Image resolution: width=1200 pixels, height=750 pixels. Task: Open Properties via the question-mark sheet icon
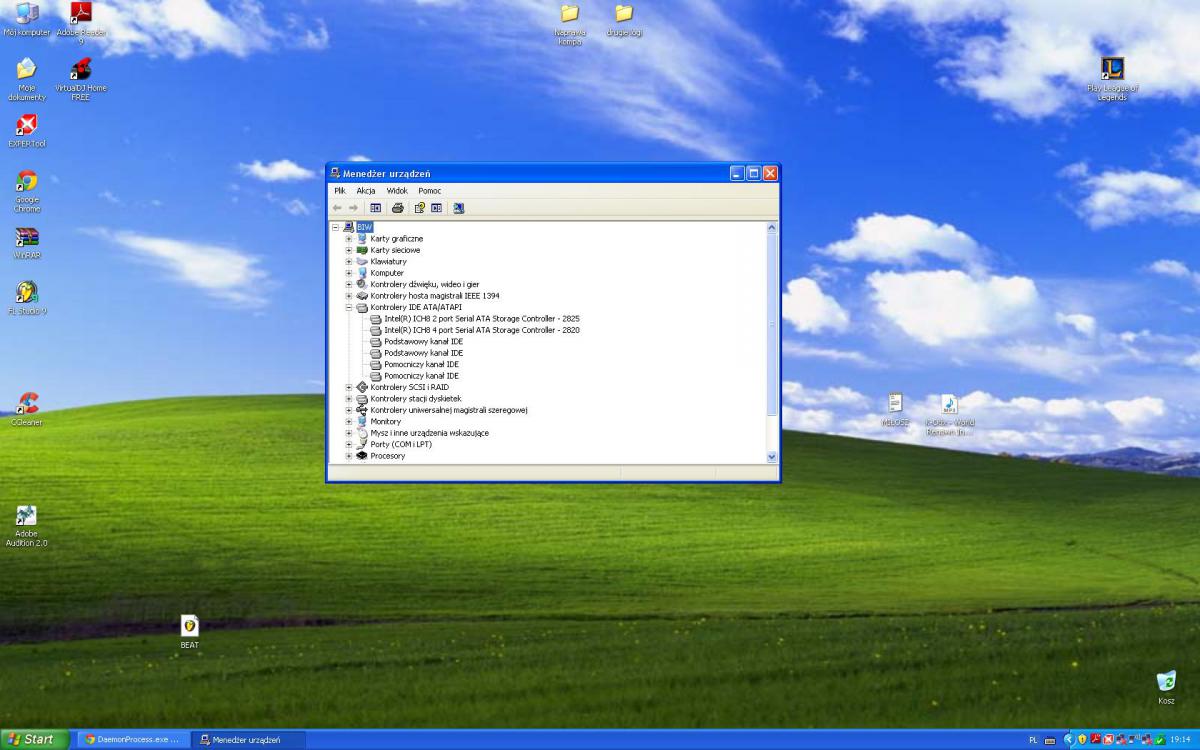click(x=420, y=208)
